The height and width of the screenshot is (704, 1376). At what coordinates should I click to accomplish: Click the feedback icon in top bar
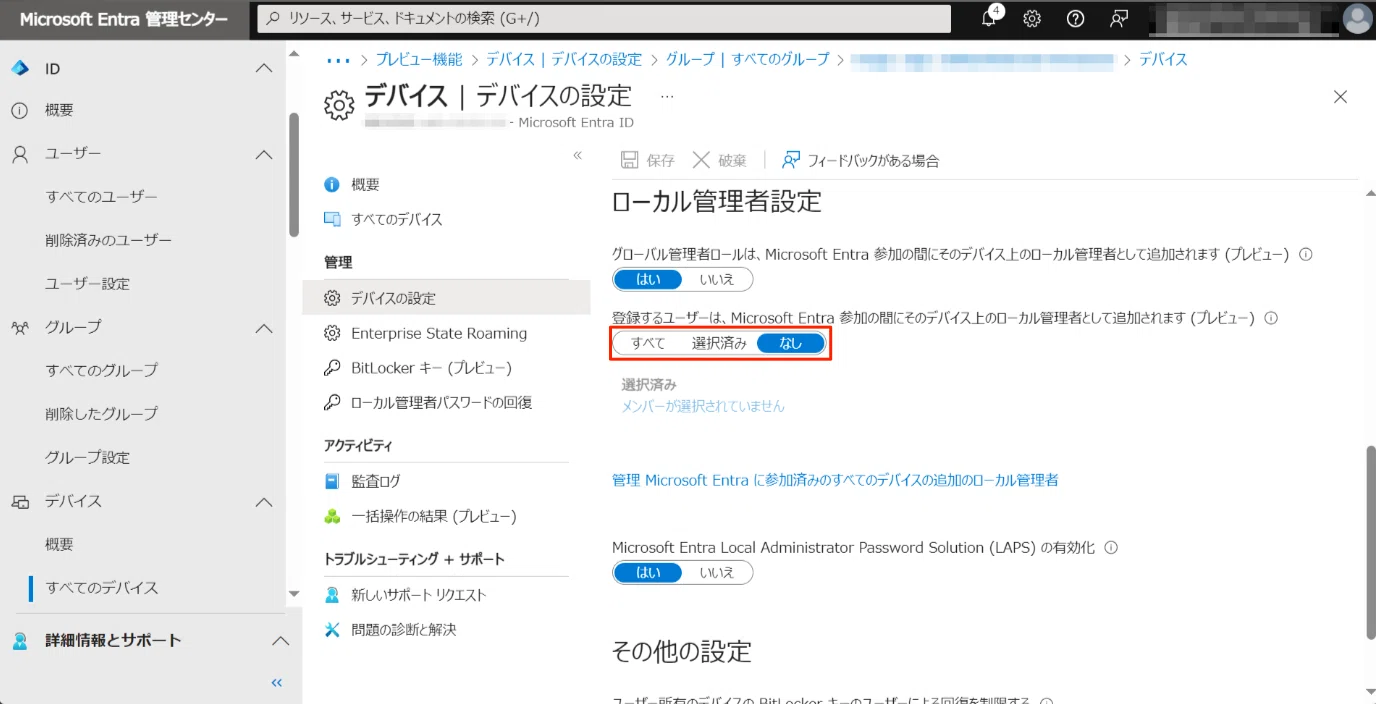(1119, 19)
